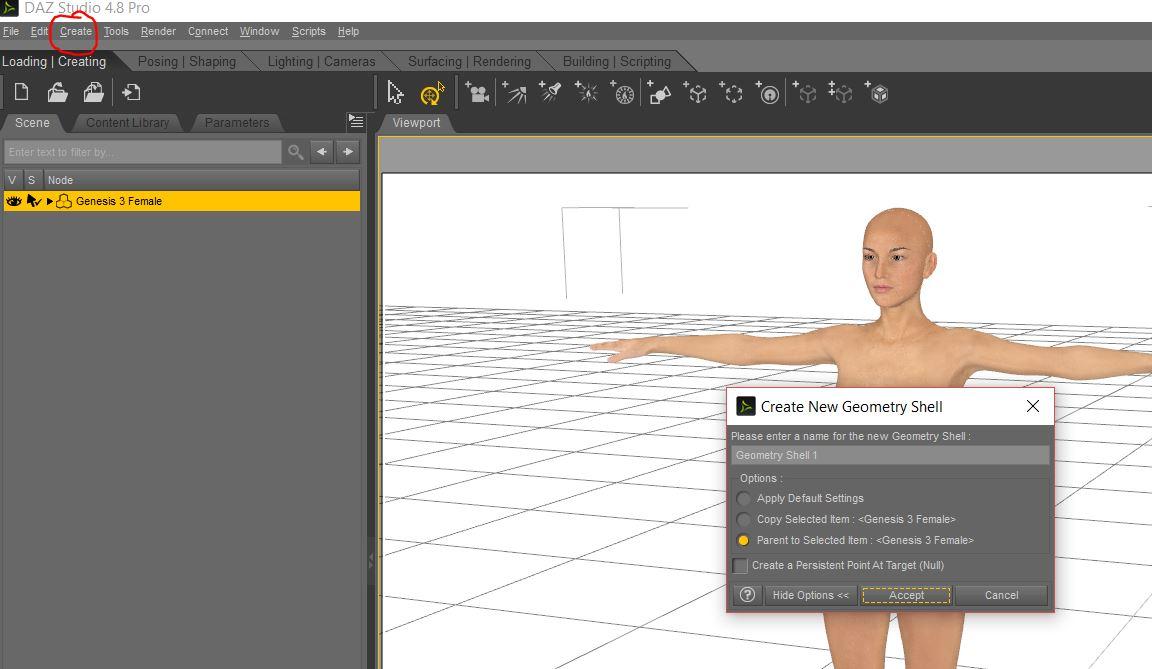Click the Geometry Shell name text field
Screen dimensions: 1152x669
pyautogui.click(x=890, y=455)
